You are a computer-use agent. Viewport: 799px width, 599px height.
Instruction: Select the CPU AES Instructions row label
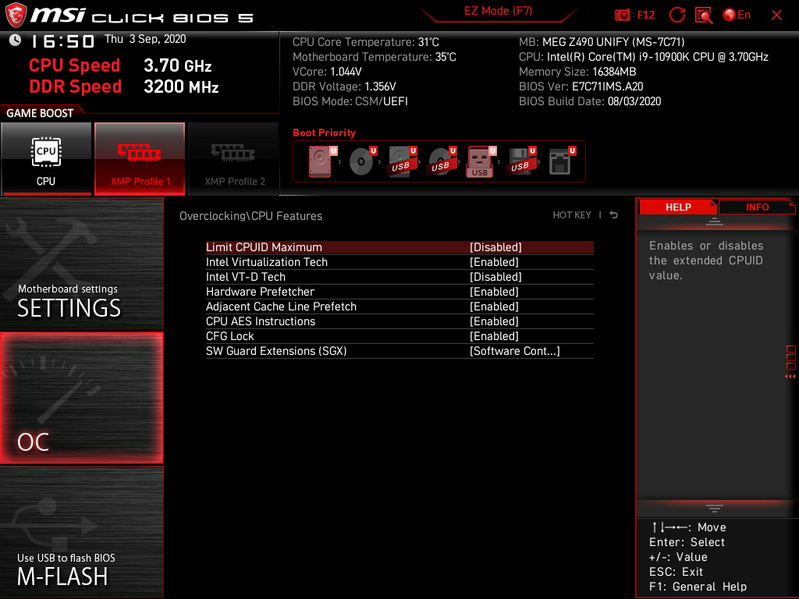(260, 321)
